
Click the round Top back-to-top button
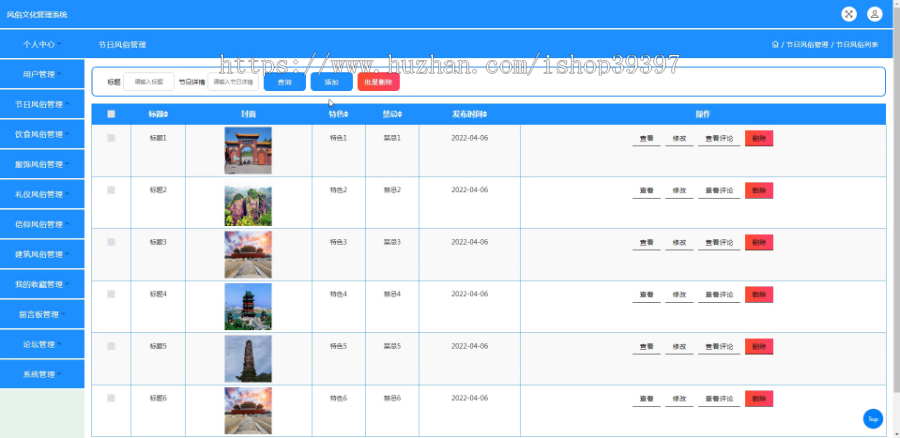click(x=872, y=418)
